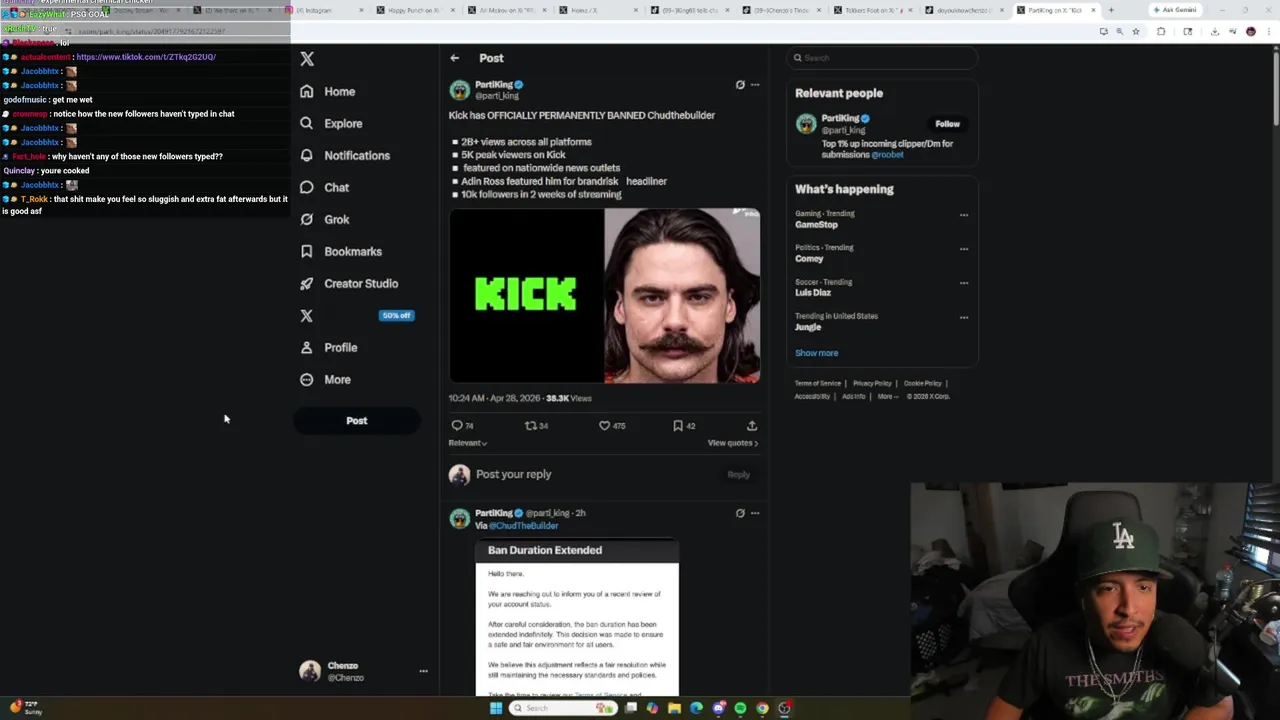Open Grok from the sidebar

pyautogui.click(x=324, y=219)
